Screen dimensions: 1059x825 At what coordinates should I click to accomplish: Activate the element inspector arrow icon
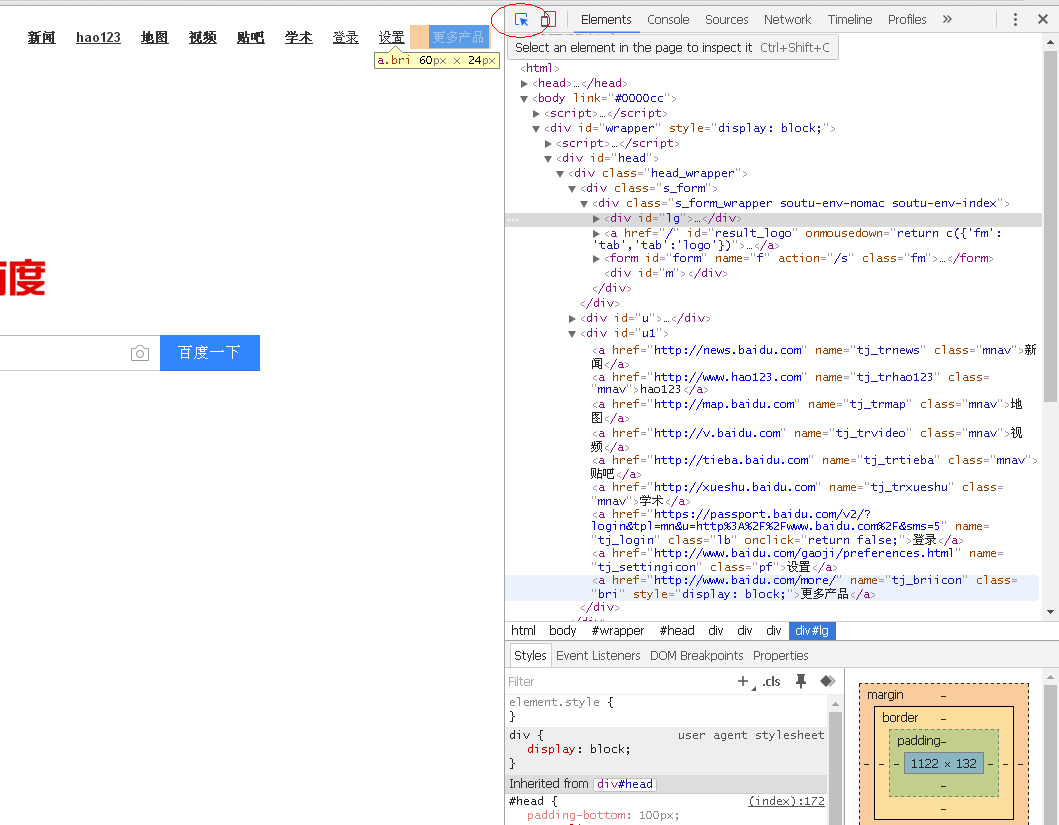pyautogui.click(x=521, y=20)
